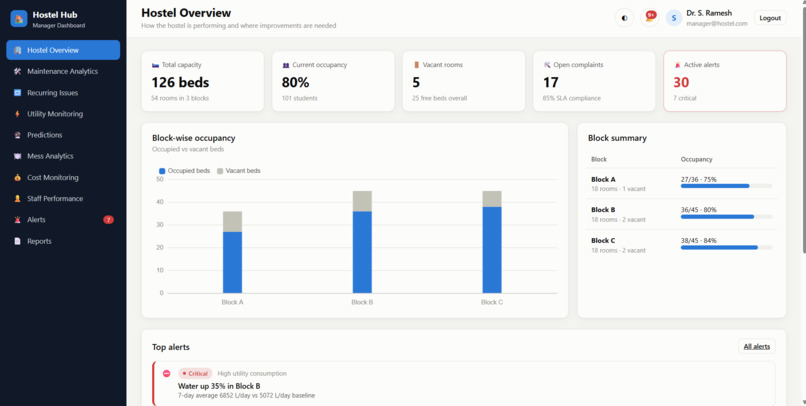Screen dimensions: 806x406
Task: Click the Alerts siren icon in sidebar
Action: point(17,220)
